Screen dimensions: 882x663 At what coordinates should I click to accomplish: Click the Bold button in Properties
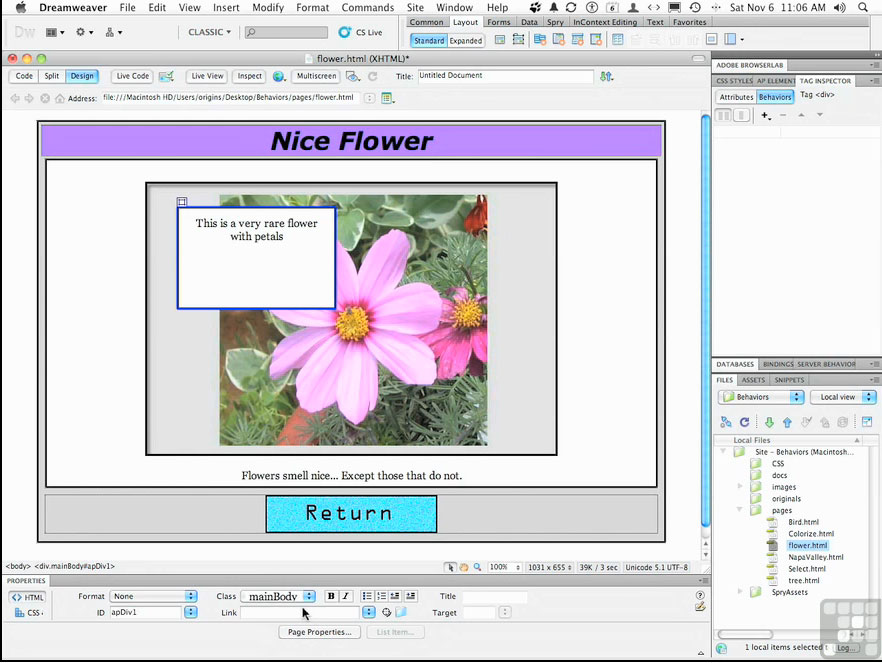point(331,596)
